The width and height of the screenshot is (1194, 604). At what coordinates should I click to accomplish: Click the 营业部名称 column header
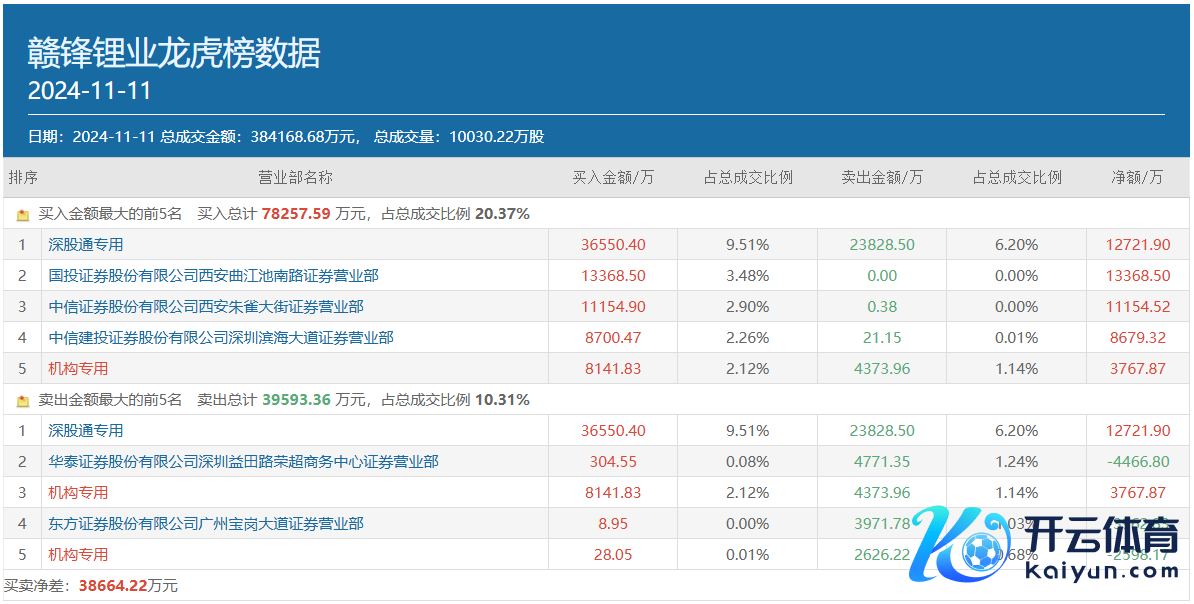pos(295,177)
